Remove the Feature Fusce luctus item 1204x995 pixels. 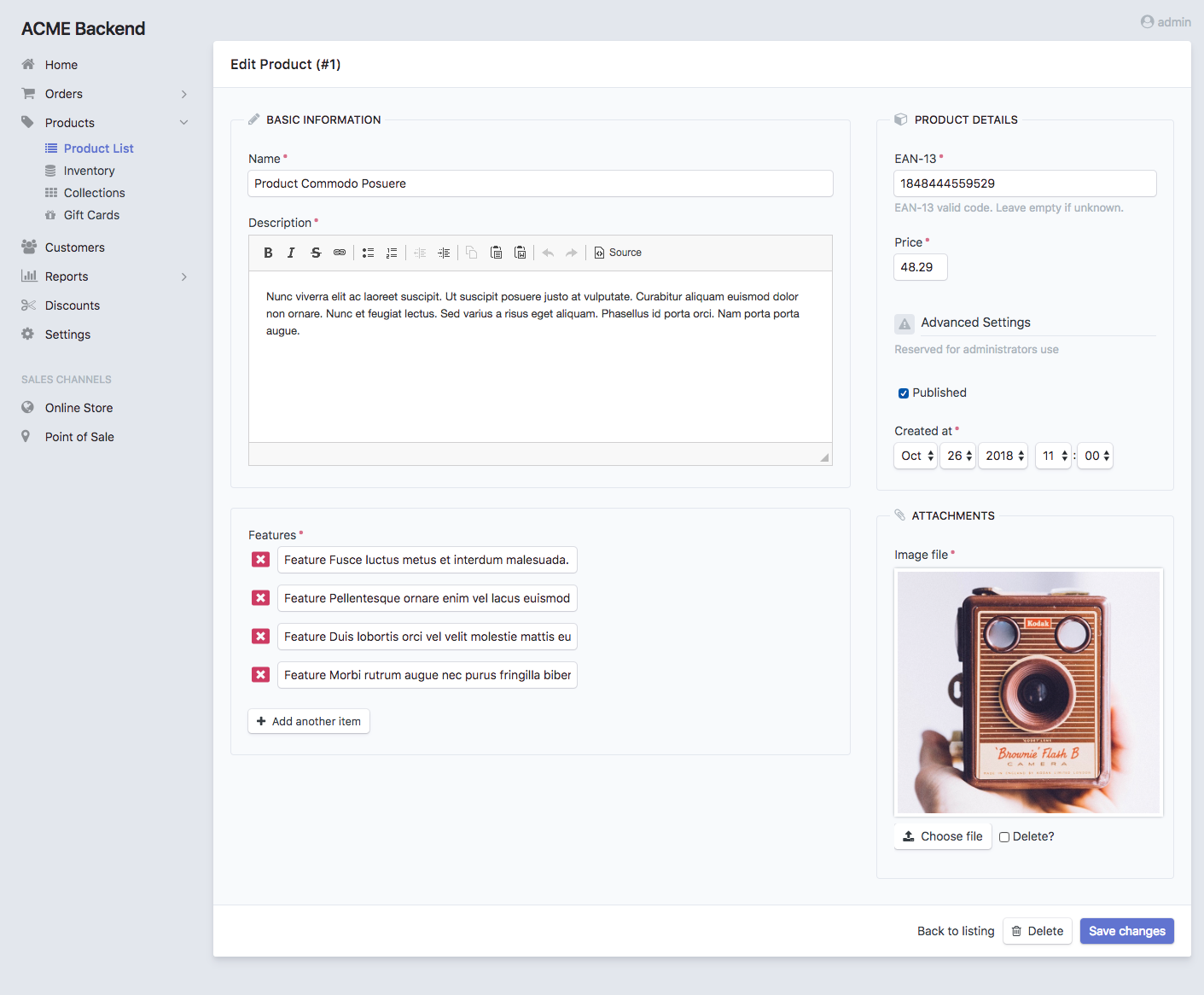[261, 560]
